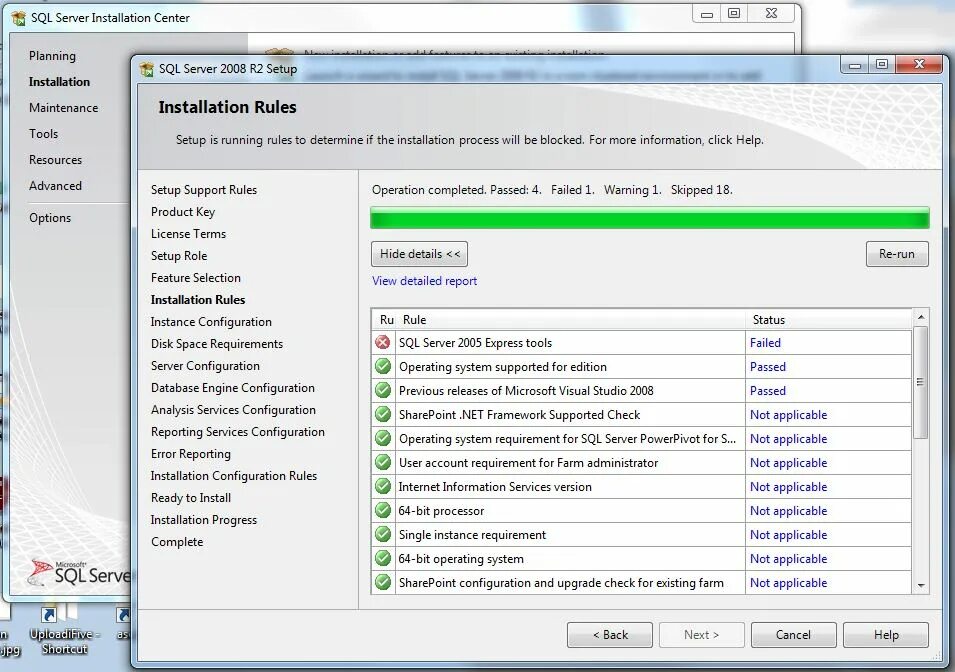
Task: Click the SQL Server 2005 Express tools rule name
Action: click(x=475, y=342)
